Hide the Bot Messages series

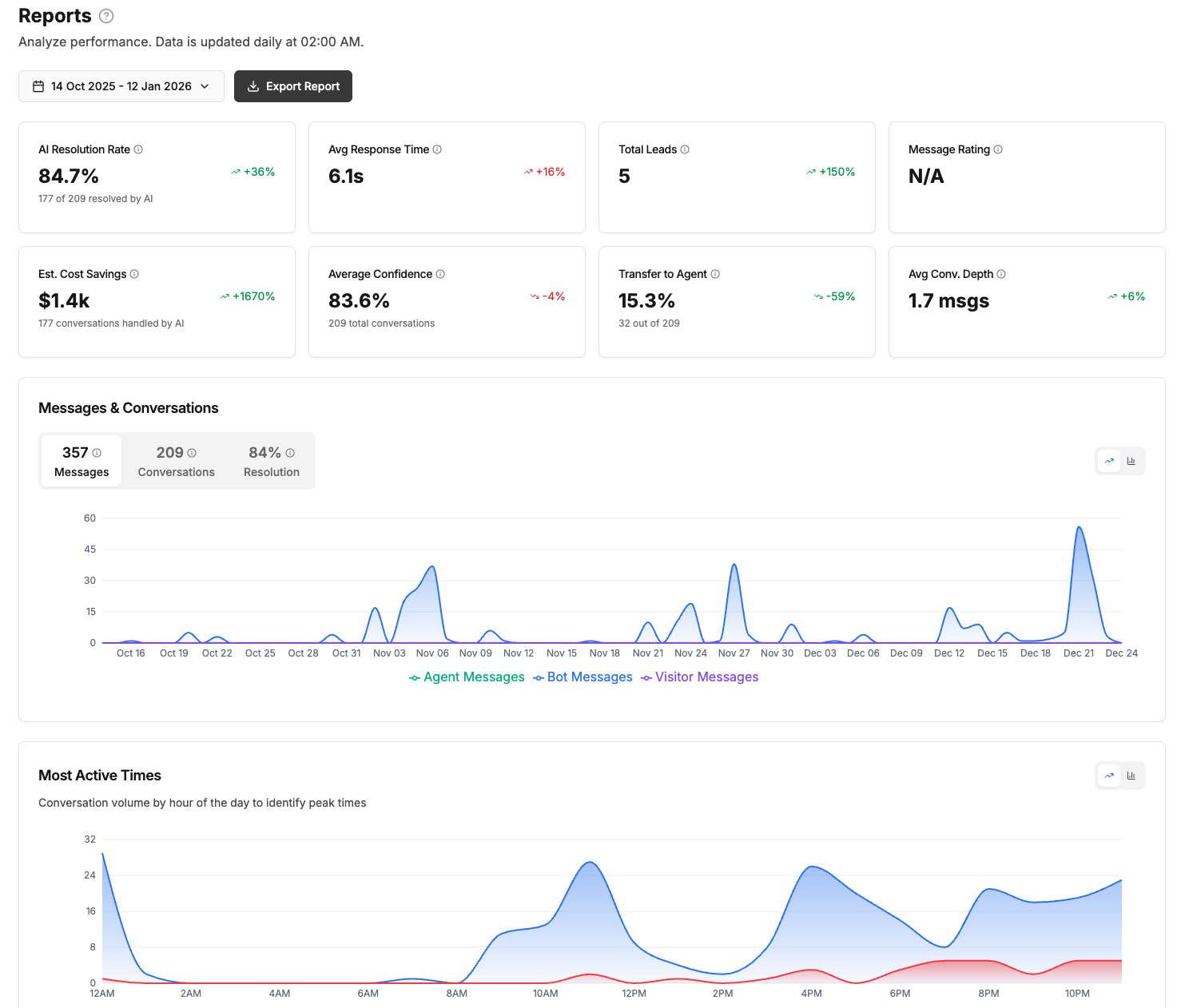(583, 677)
